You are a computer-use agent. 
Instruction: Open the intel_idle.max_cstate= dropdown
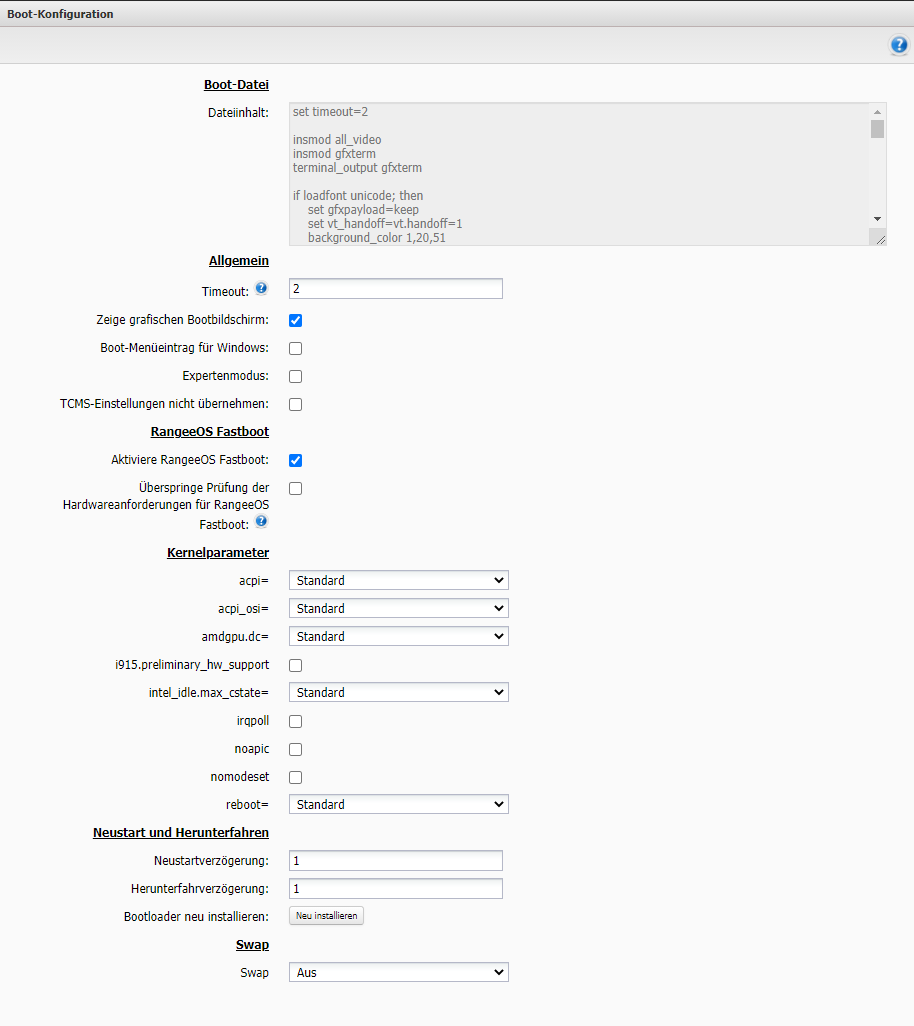point(398,693)
